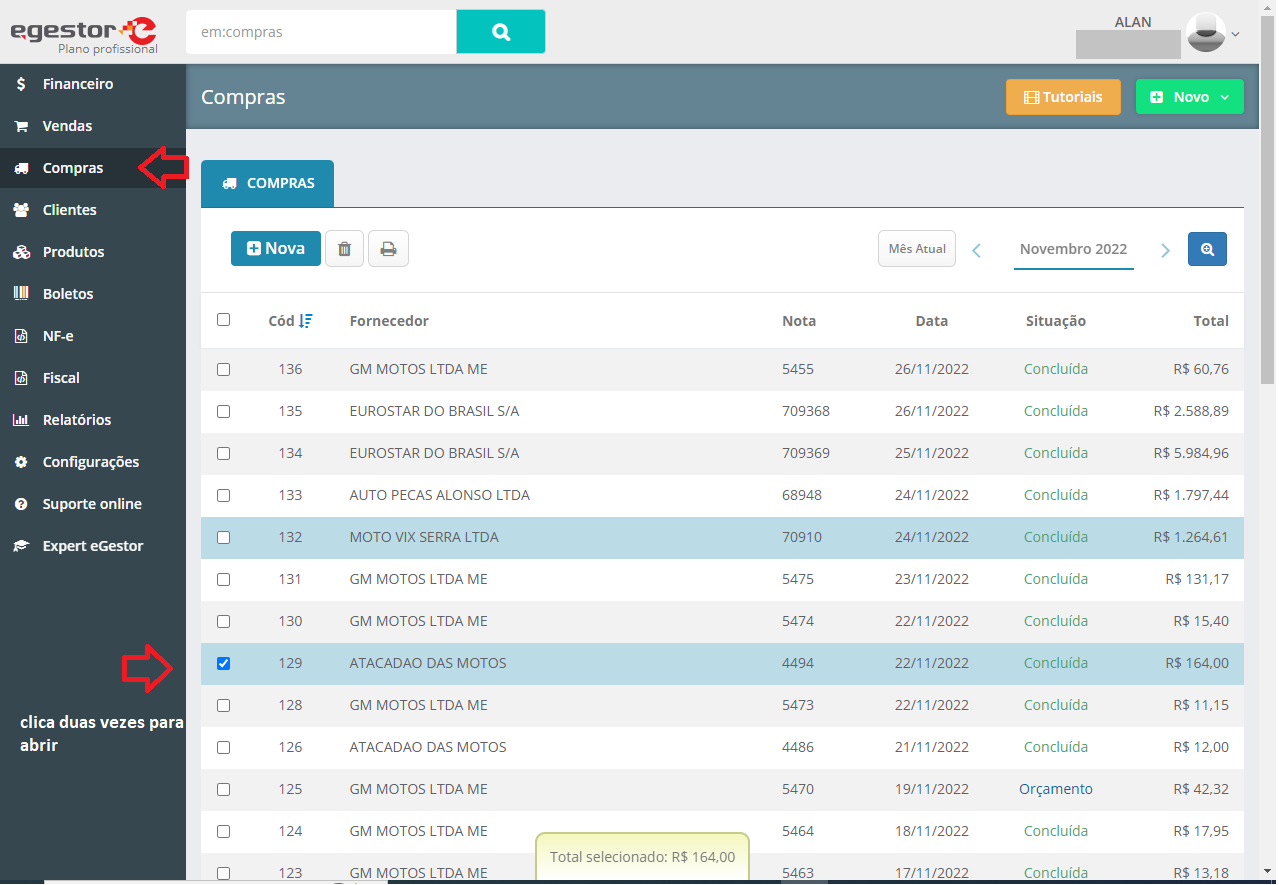The height and width of the screenshot is (885, 1279).
Task: Go to previous month chevron
Action: pyautogui.click(x=976, y=250)
